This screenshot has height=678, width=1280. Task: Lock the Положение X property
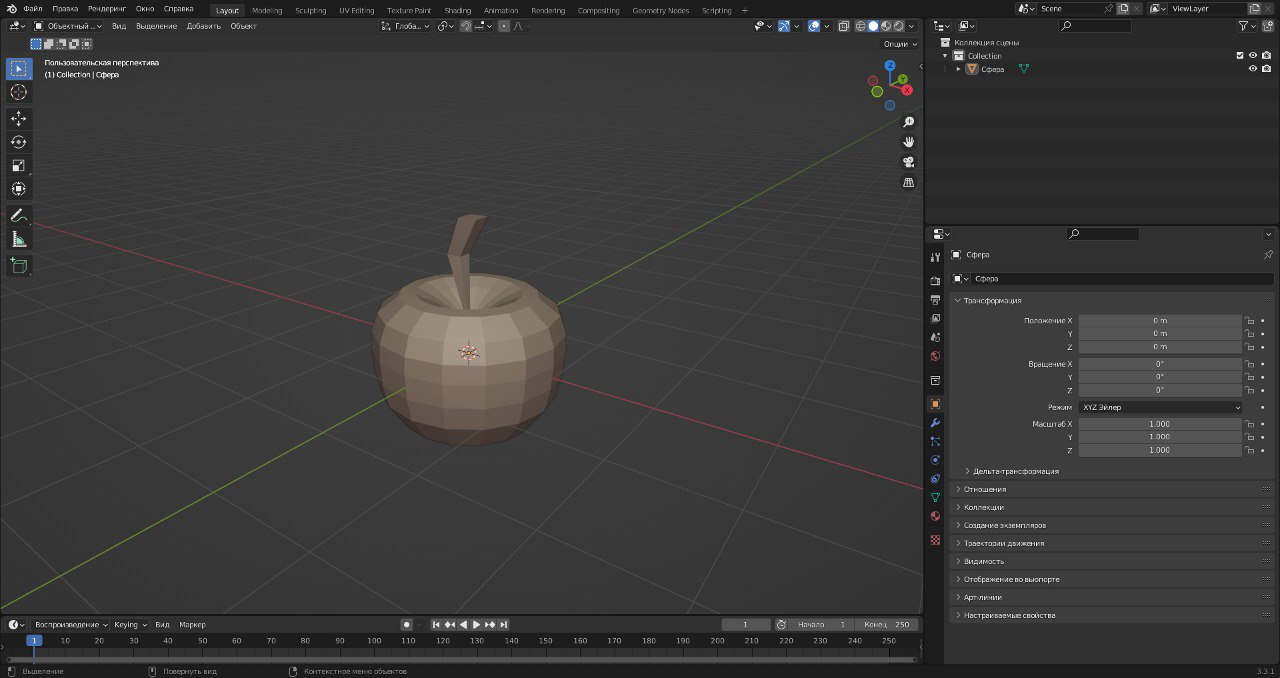[x=1249, y=321]
